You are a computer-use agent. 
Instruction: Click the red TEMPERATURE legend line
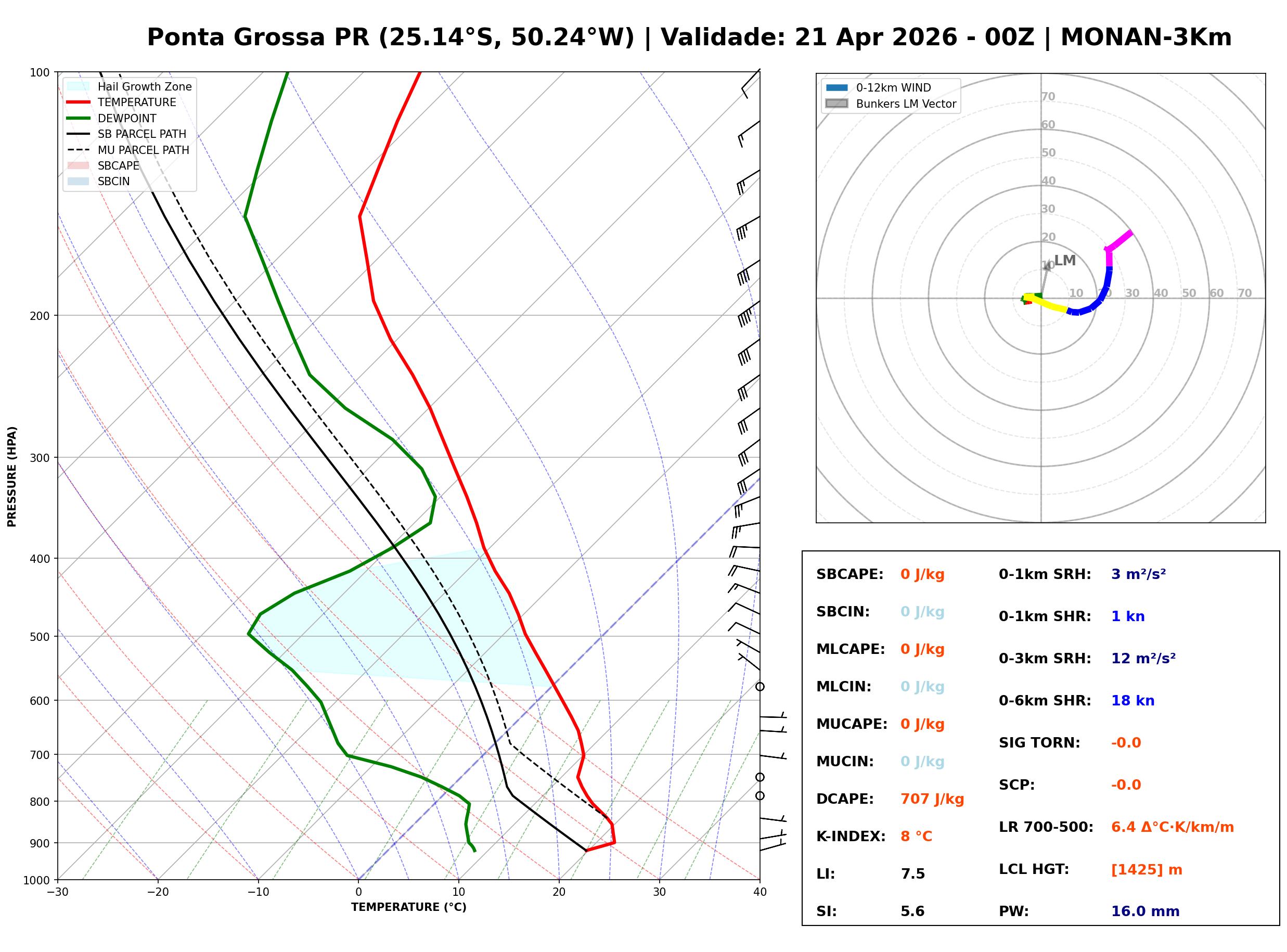79,102
